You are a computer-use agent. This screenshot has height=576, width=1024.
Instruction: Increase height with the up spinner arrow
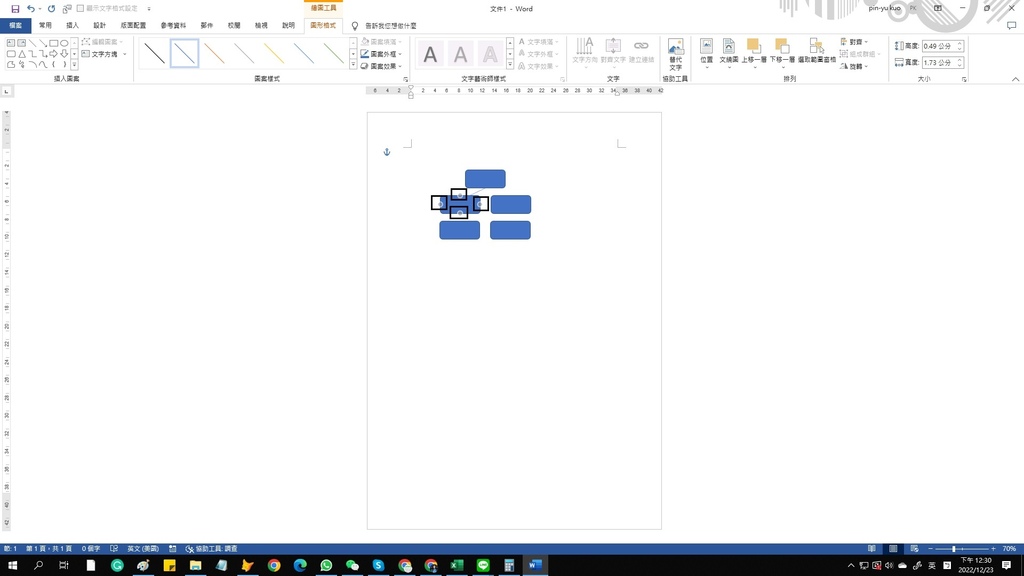tap(959, 43)
